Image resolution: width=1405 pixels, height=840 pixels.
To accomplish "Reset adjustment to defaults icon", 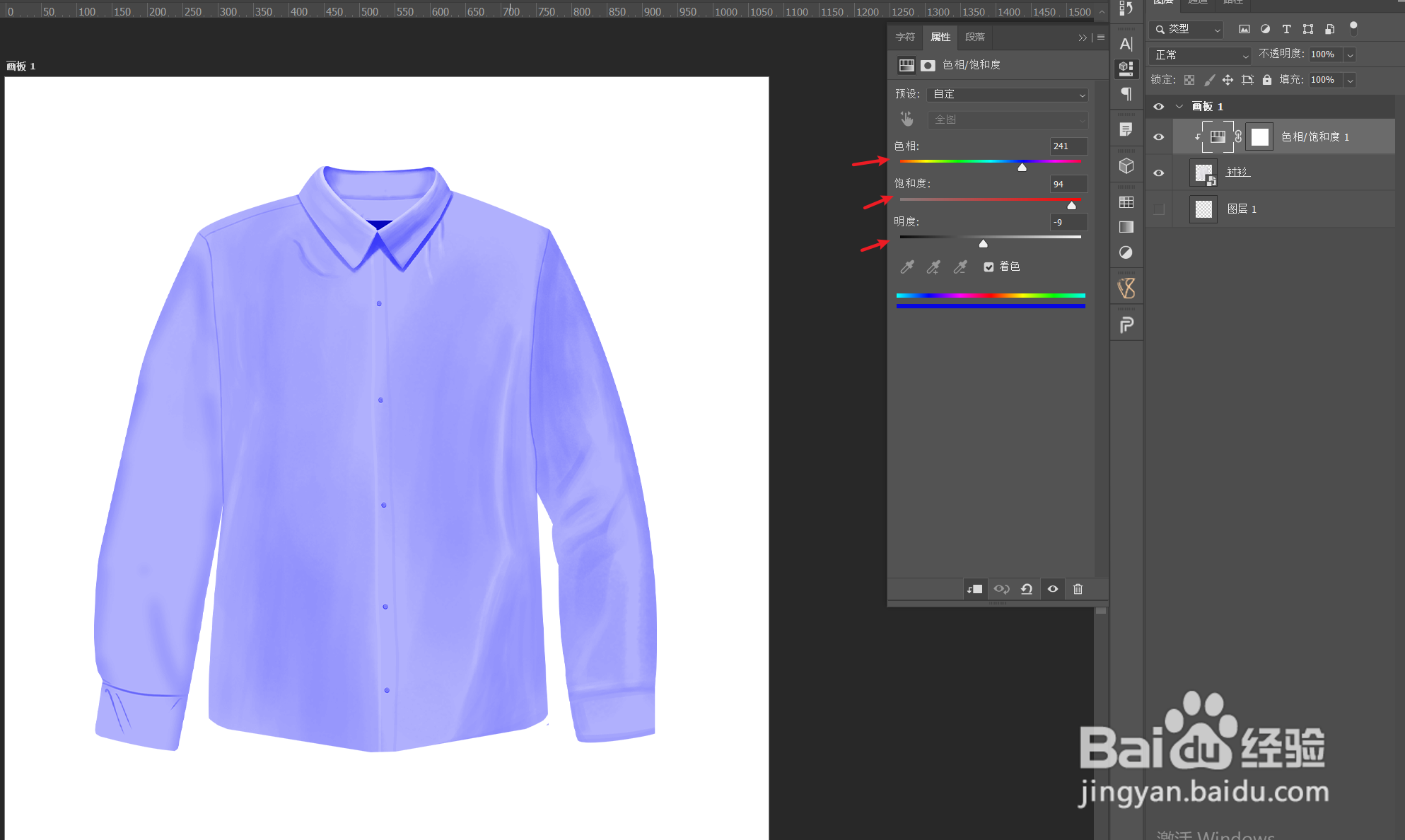I will click(x=1027, y=589).
